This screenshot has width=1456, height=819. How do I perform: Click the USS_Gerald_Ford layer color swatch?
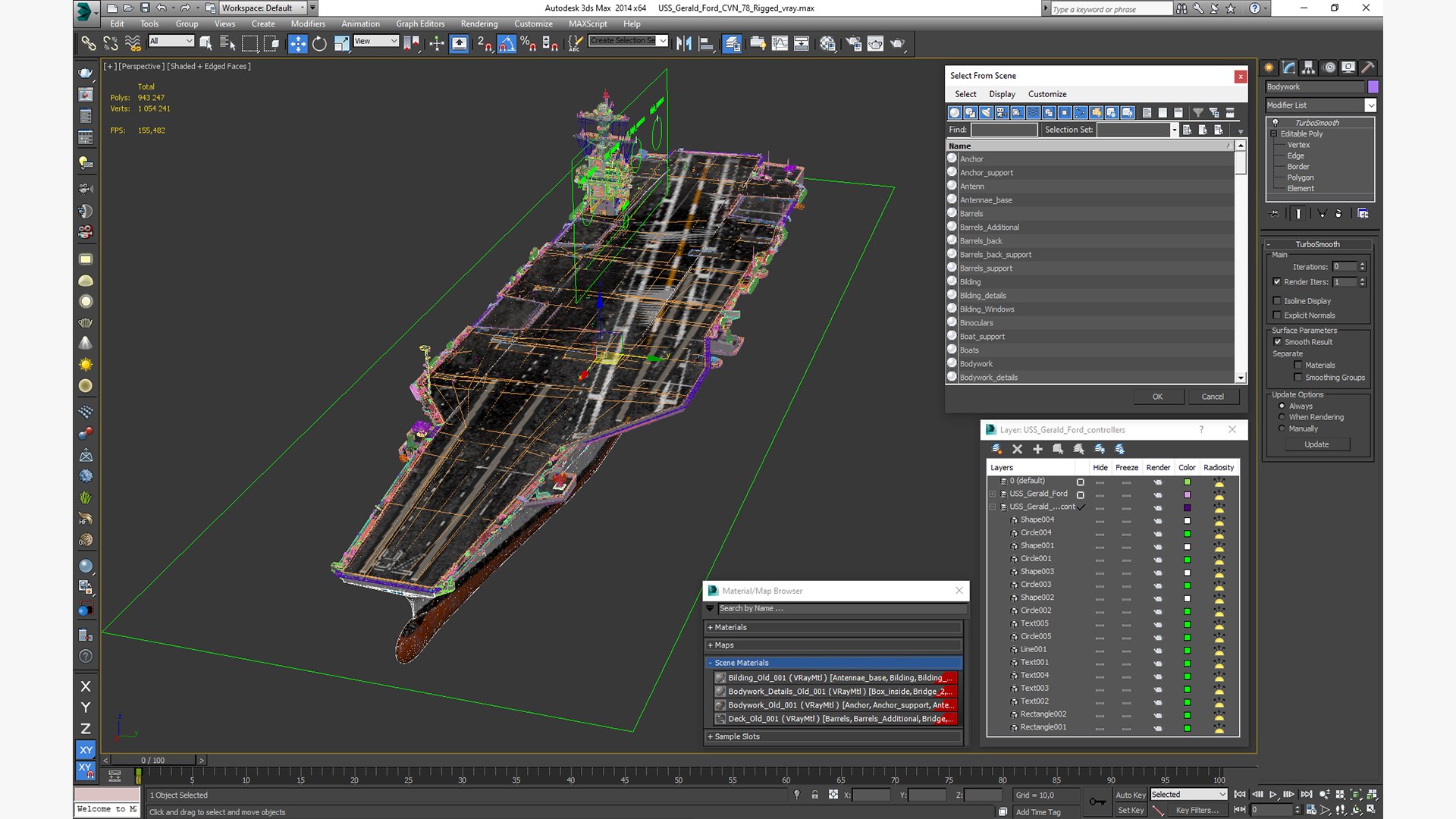(1187, 494)
